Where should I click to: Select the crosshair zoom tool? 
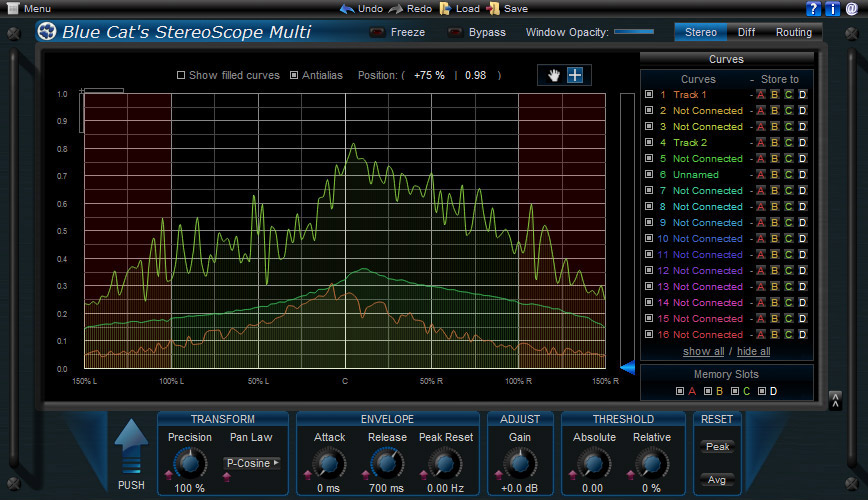[575, 75]
